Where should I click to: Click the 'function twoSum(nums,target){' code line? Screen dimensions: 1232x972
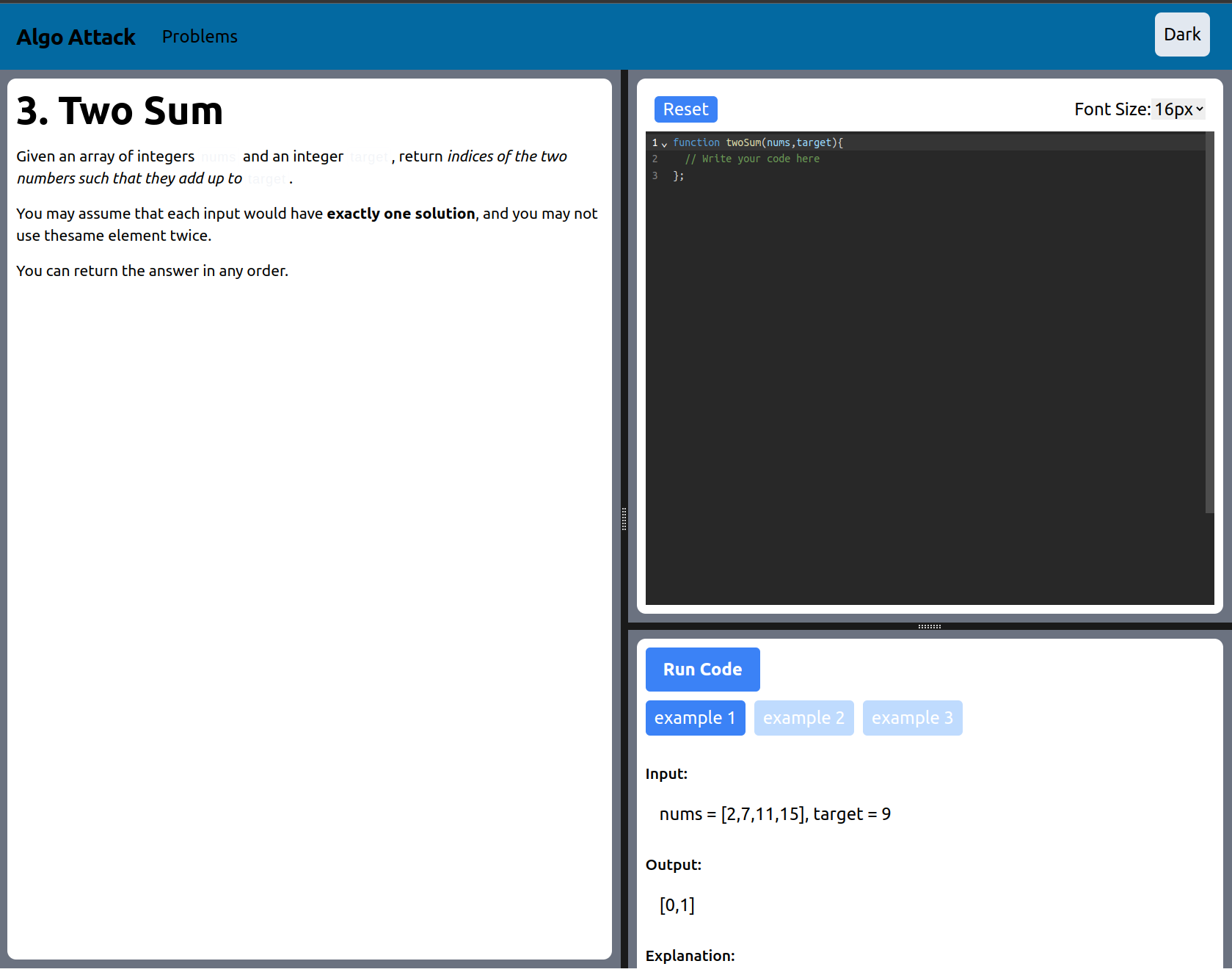(758, 142)
